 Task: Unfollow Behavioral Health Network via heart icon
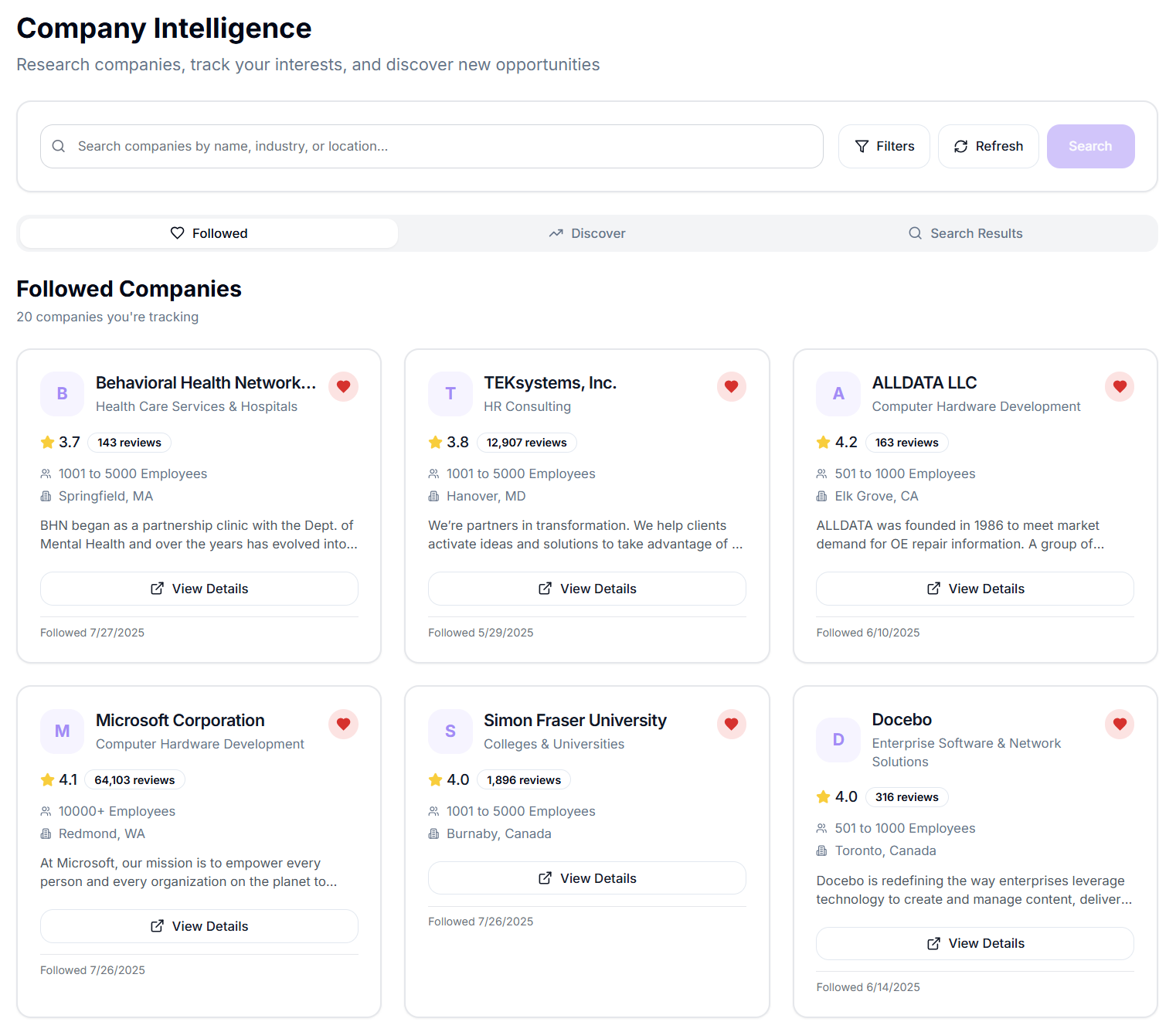(x=343, y=386)
